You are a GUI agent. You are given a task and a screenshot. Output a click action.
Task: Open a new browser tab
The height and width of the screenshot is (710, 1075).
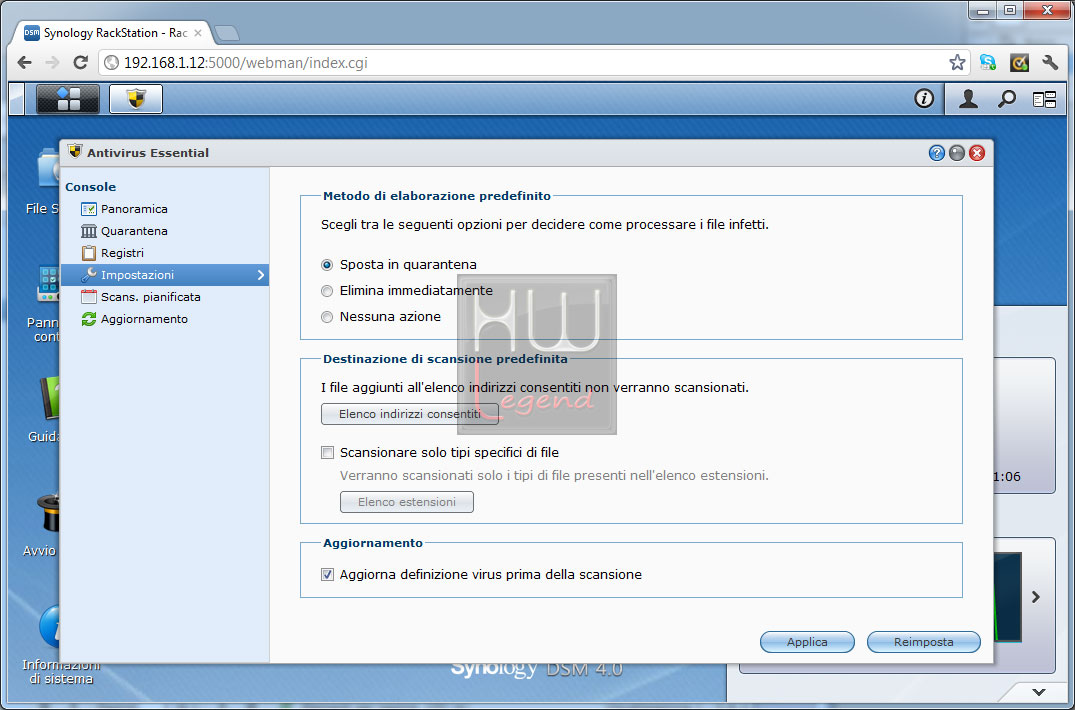coord(226,33)
